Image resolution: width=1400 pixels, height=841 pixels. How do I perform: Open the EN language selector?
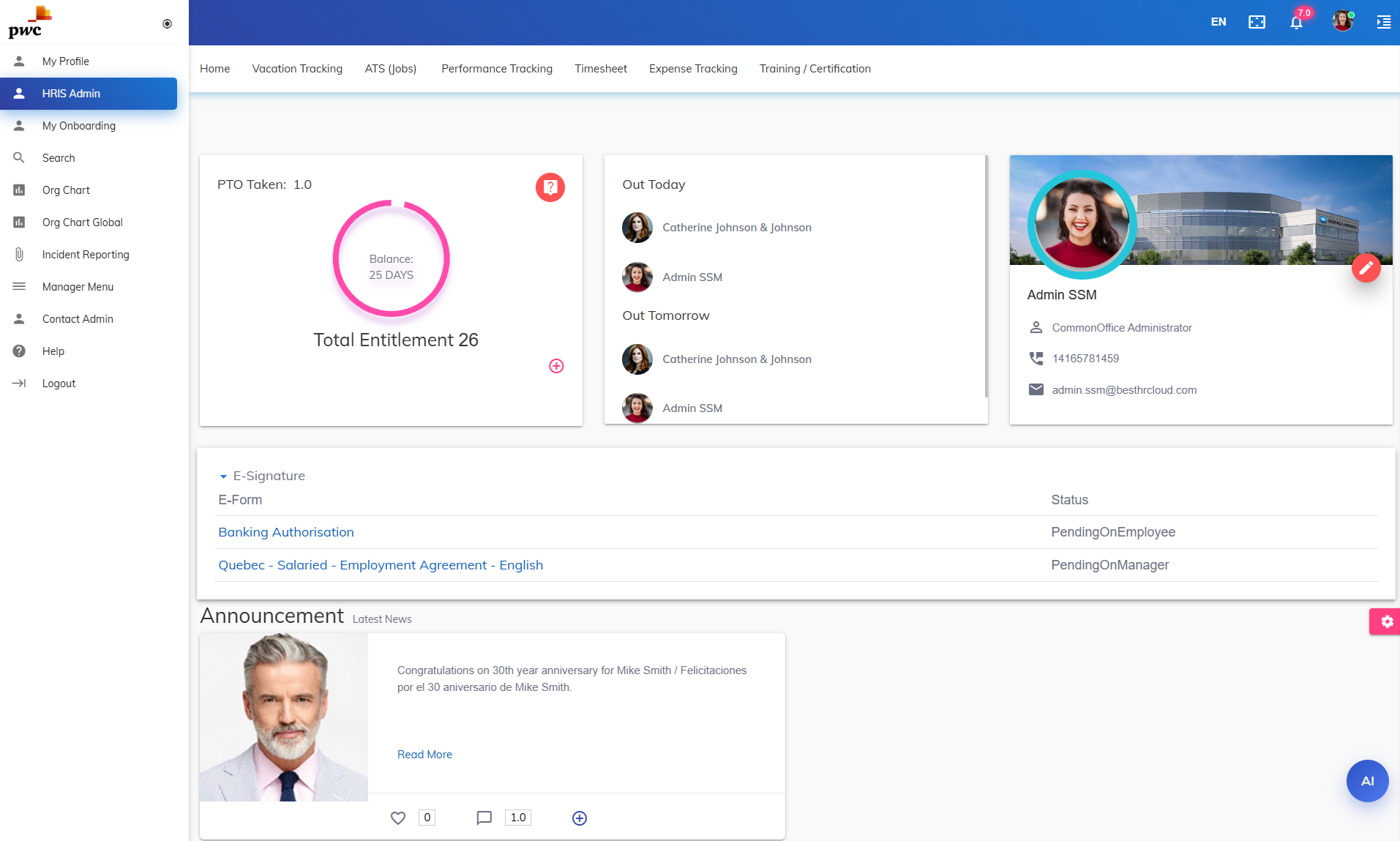pyautogui.click(x=1218, y=22)
